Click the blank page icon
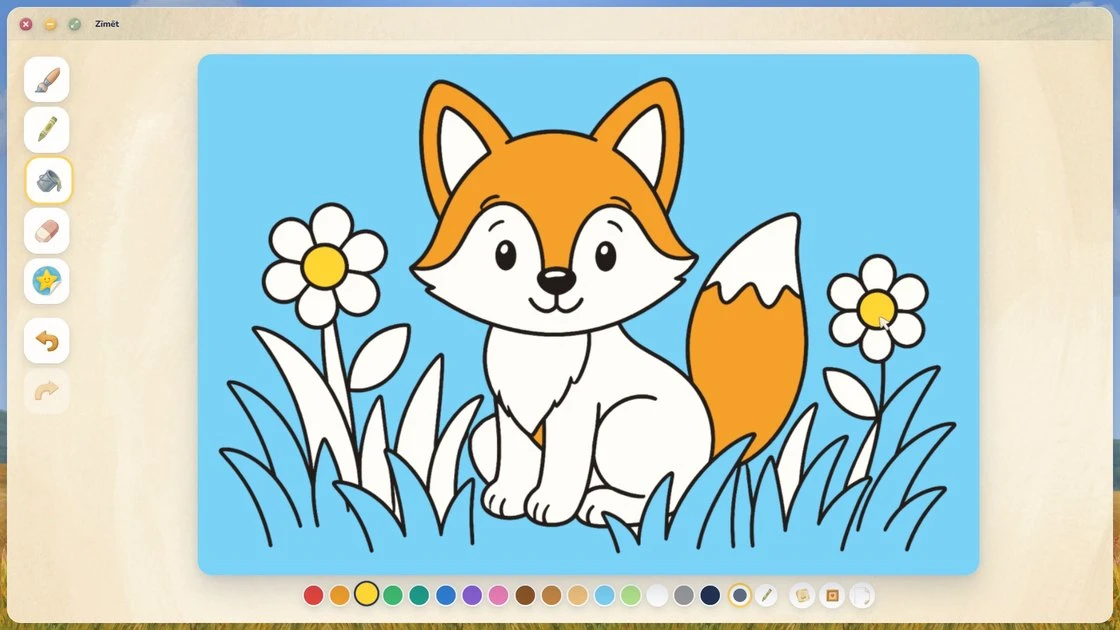Screen dimensions: 1120x630 (862, 595)
